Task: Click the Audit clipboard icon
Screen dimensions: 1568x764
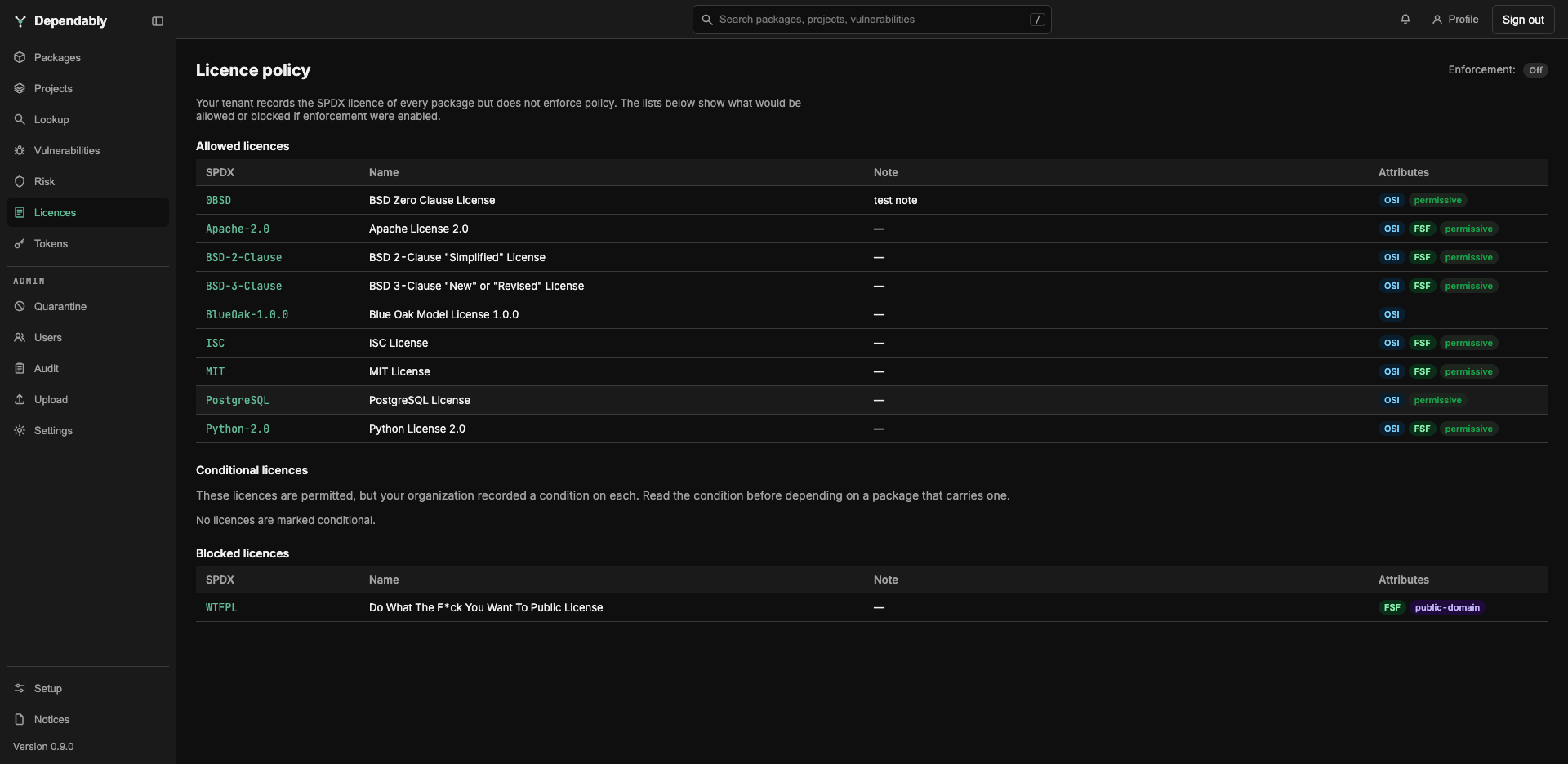Action: click(20, 368)
